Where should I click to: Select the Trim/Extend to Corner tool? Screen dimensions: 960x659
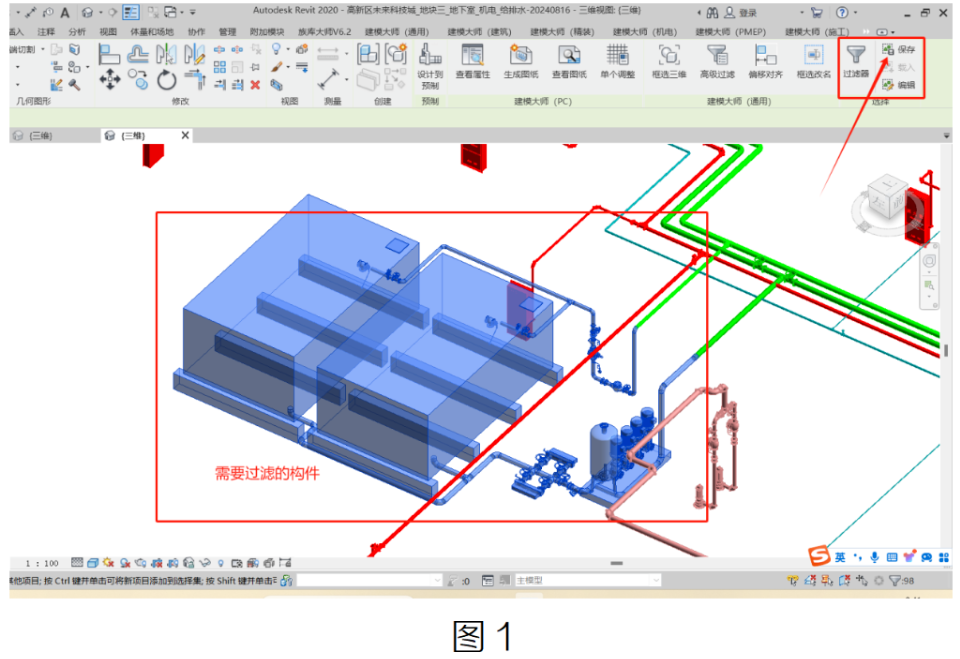click(x=195, y=80)
